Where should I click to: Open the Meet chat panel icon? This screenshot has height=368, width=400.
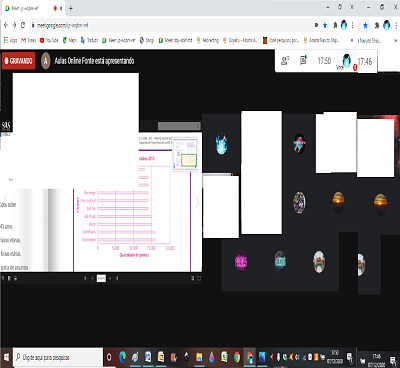click(x=303, y=61)
